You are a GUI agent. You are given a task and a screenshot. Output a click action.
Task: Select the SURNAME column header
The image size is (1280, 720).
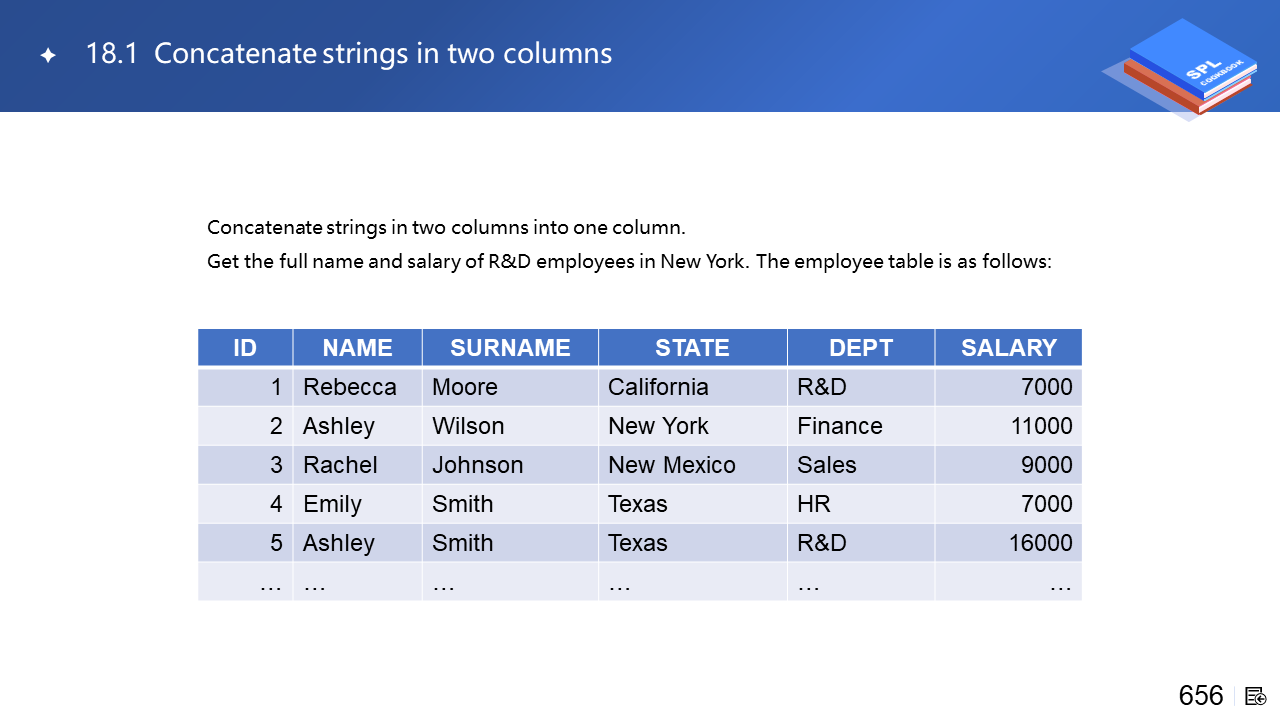click(x=510, y=348)
